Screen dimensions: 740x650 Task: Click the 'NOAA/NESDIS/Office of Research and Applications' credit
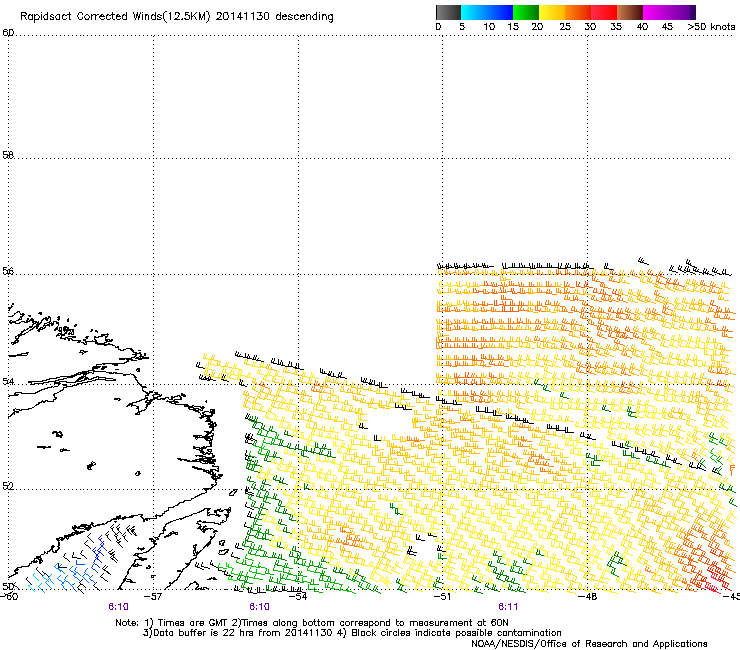(x=589, y=644)
